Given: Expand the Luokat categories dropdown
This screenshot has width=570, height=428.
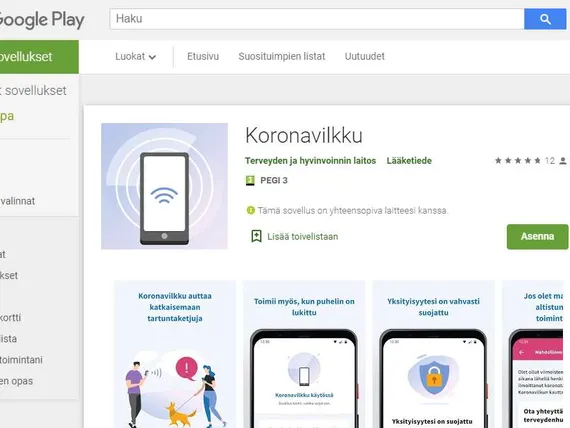Looking at the screenshot, I should tap(135, 57).
